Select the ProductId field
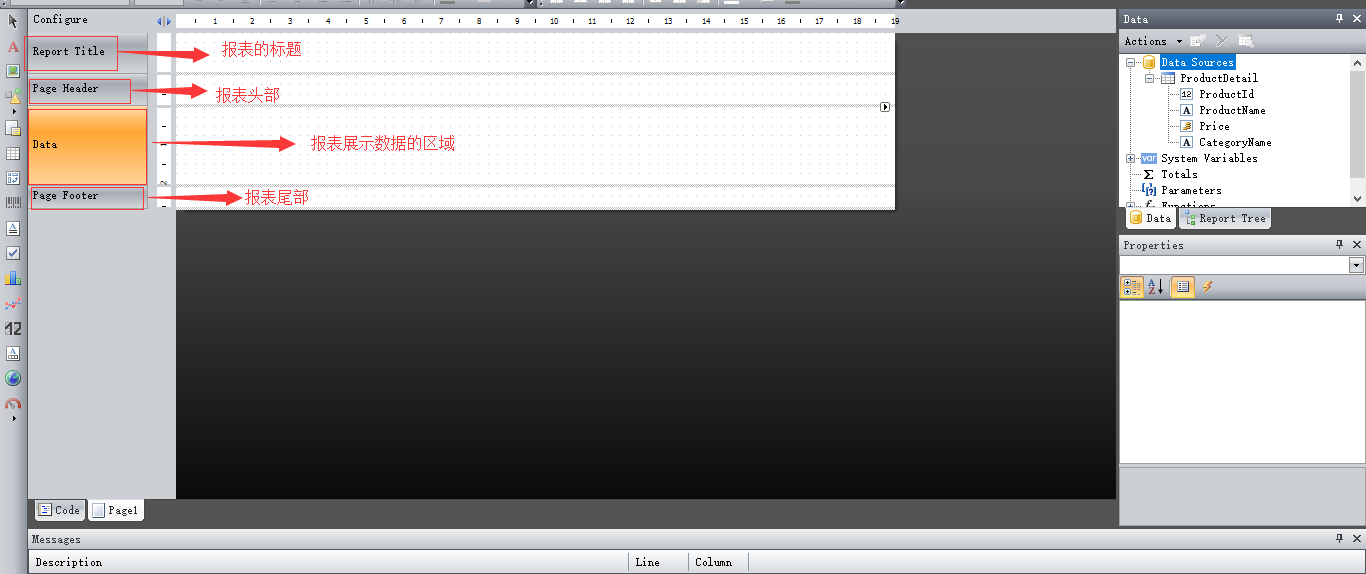This screenshot has width=1366, height=574. click(x=1226, y=94)
